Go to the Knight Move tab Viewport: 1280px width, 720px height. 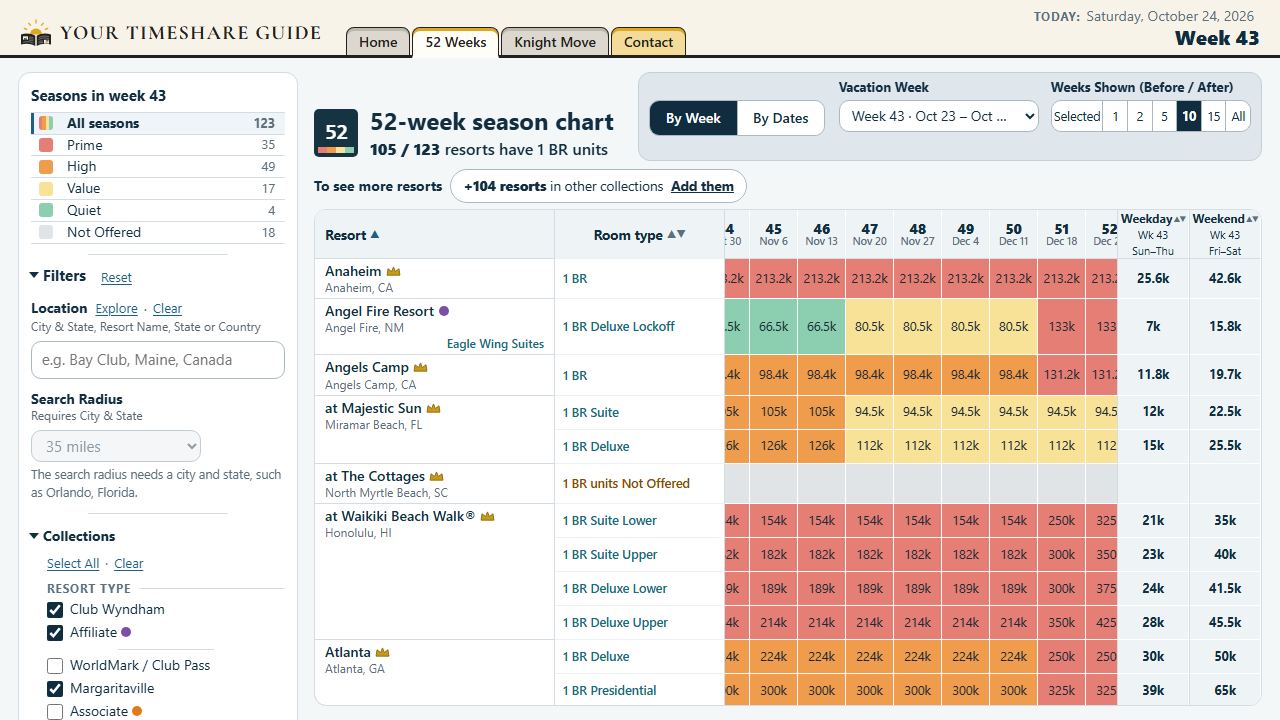pyautogui.click(x=555, y=42)
